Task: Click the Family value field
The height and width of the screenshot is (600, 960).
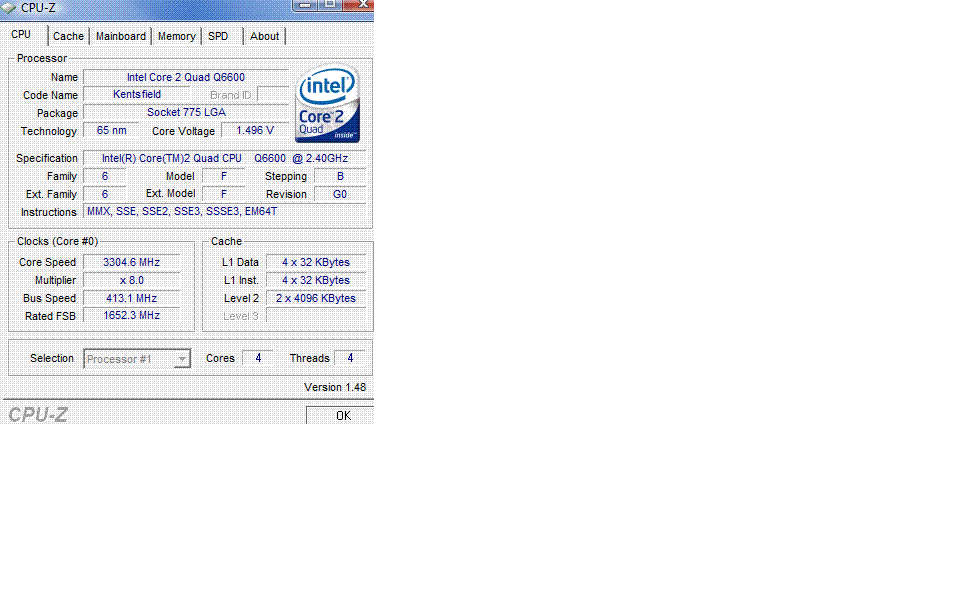Action: [105, 176]
